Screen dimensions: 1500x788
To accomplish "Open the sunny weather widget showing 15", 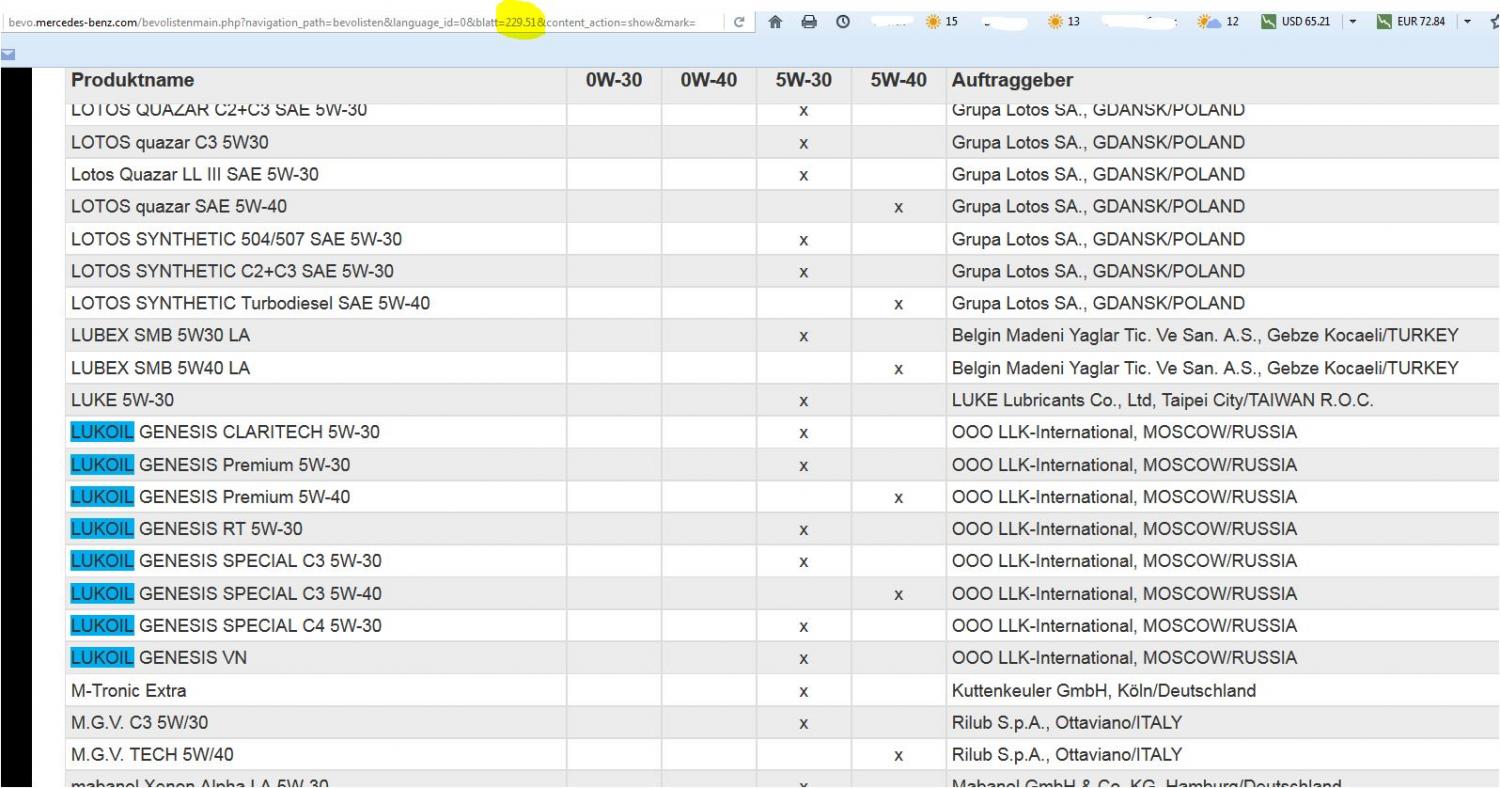I will click(x=942, y=21).
